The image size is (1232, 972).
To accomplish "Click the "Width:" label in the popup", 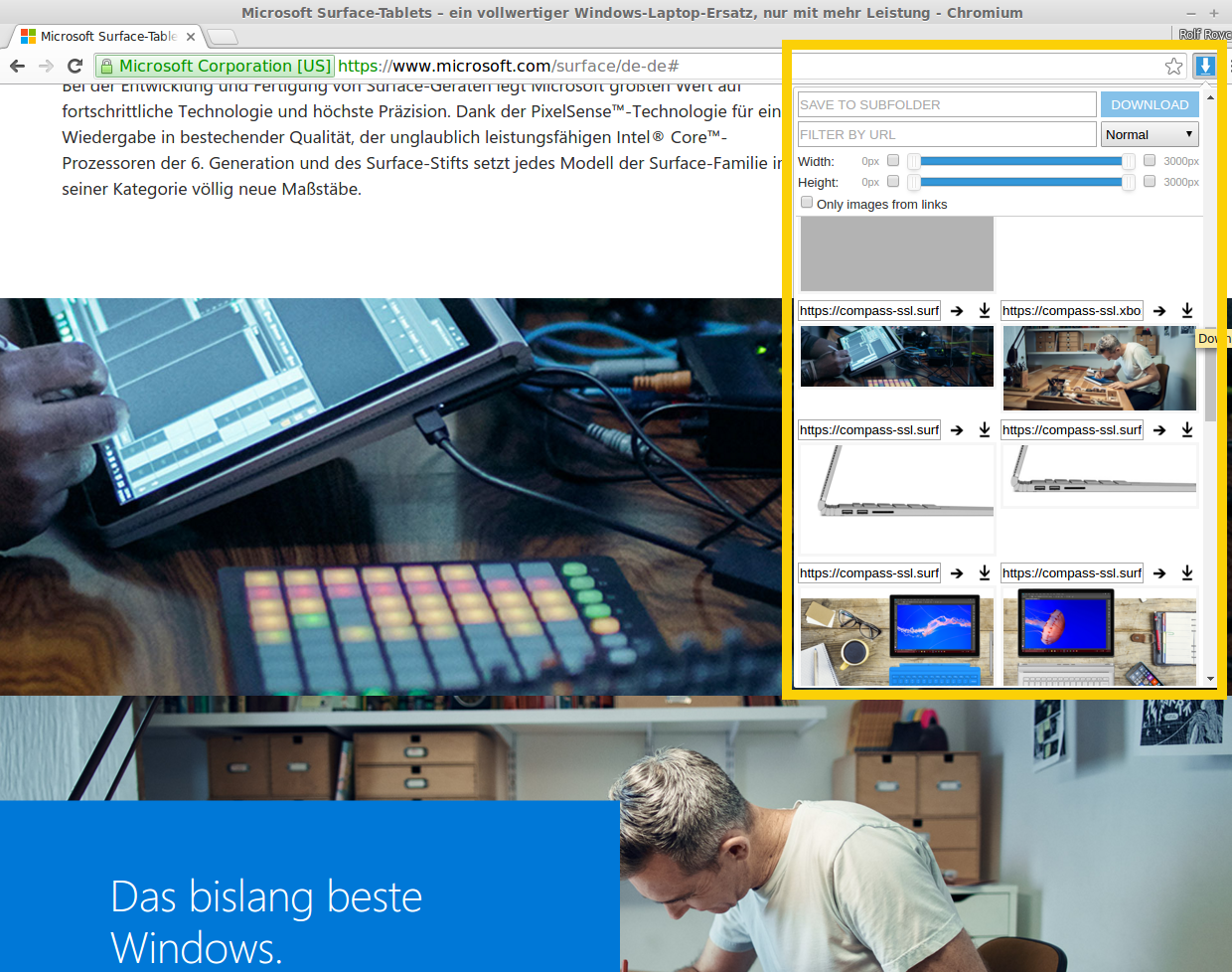I will pos(816,161).
